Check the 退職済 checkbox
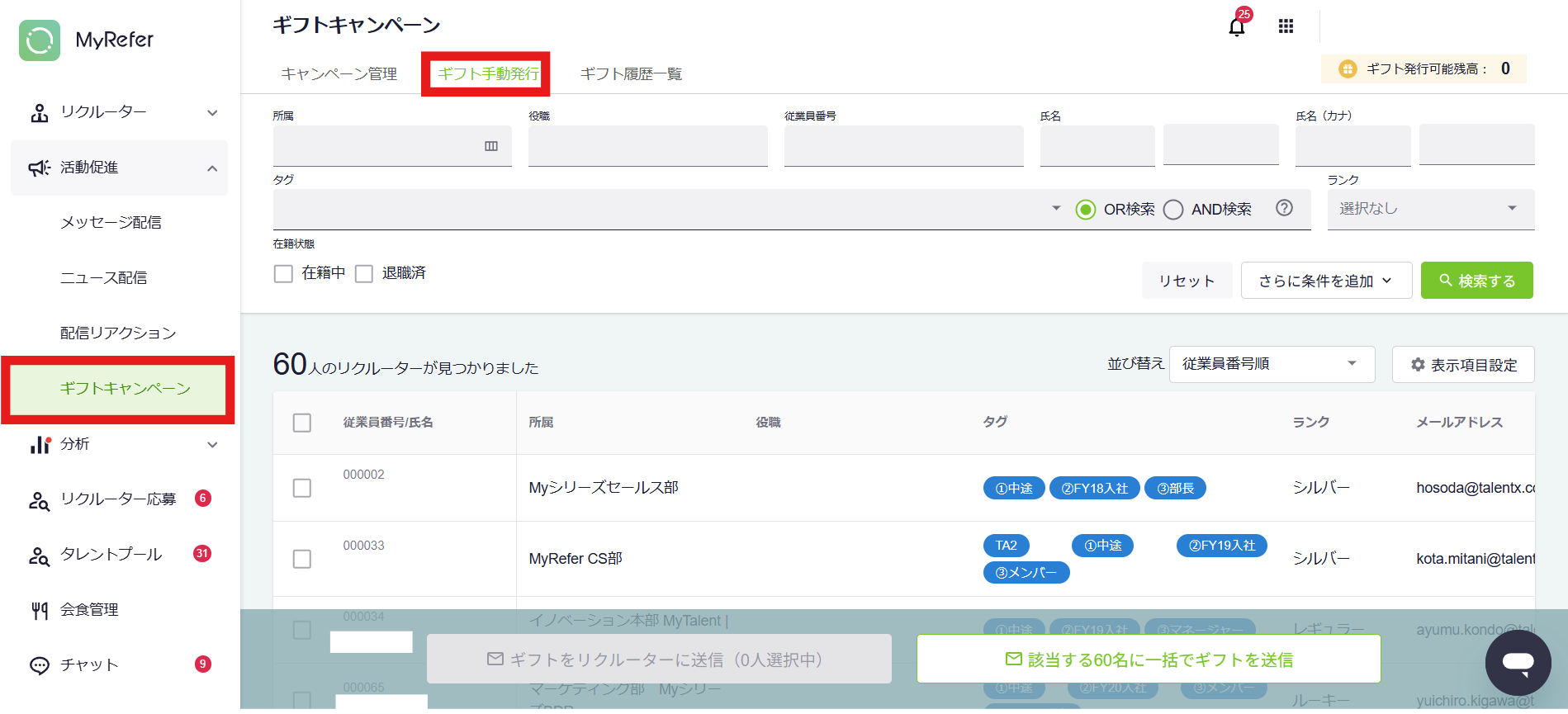 point(364,273)
